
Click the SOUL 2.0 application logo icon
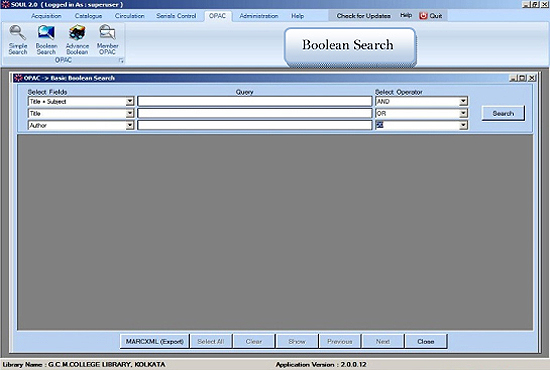[5, 5]
